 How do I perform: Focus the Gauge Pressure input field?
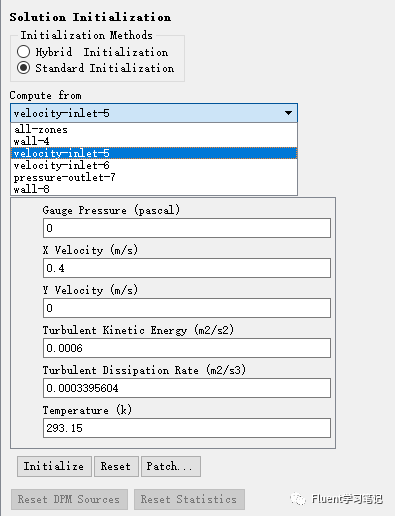coord(187,228)
